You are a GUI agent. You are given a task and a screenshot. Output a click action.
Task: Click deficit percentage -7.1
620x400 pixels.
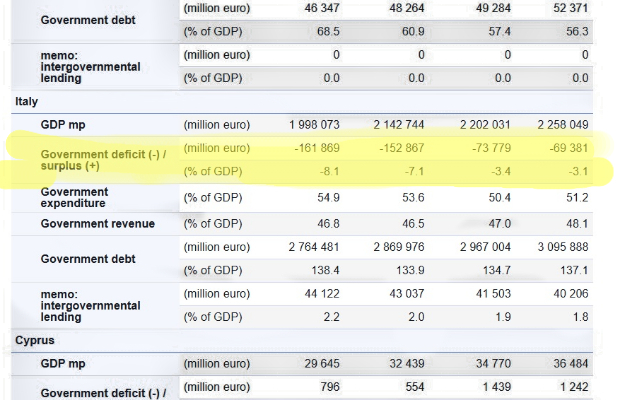pos(414,172)
